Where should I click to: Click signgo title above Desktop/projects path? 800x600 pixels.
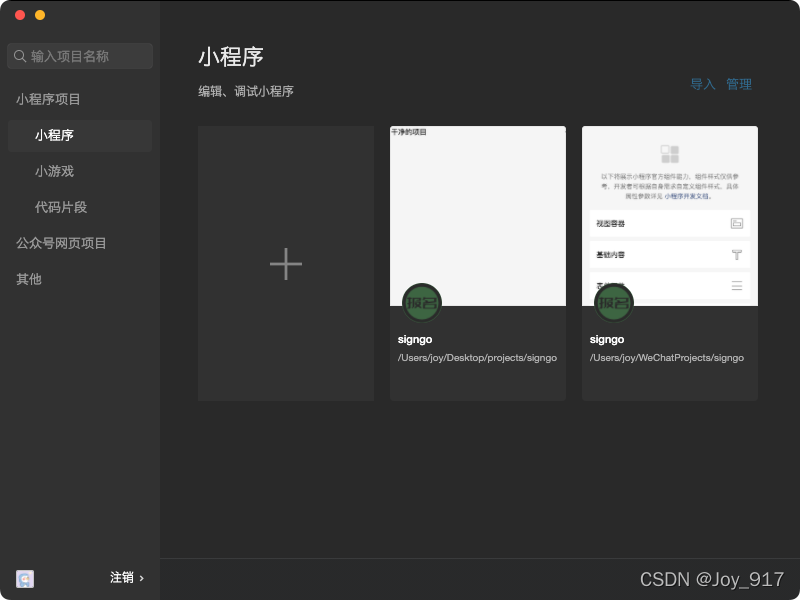click(x=415, y=339)
